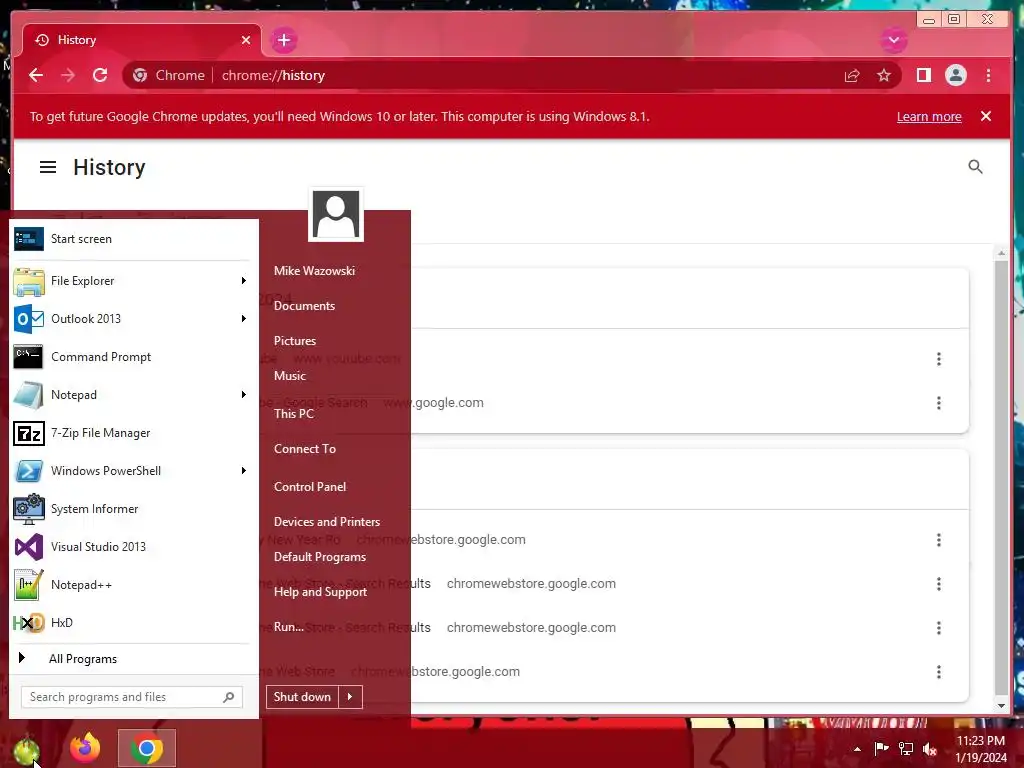Open Devices and Printers

(327, 522)
